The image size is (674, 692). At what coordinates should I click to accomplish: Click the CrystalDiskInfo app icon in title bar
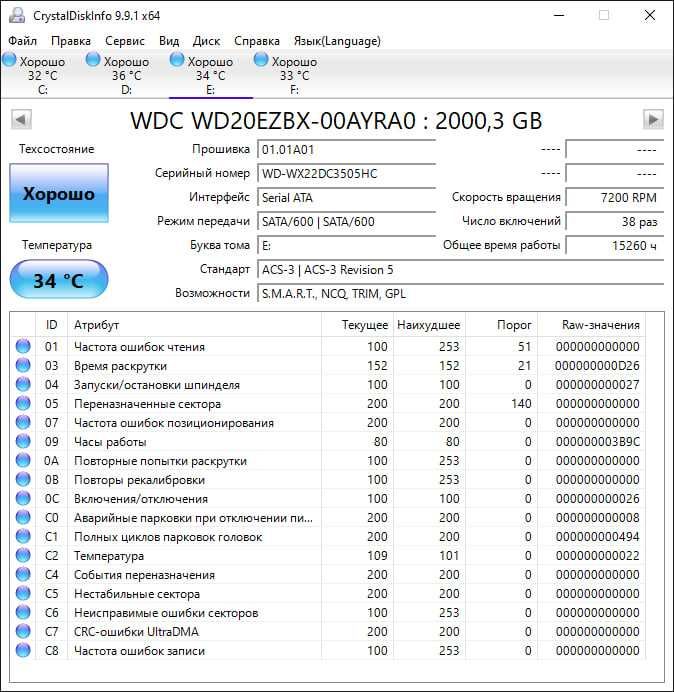click(17, 15)
